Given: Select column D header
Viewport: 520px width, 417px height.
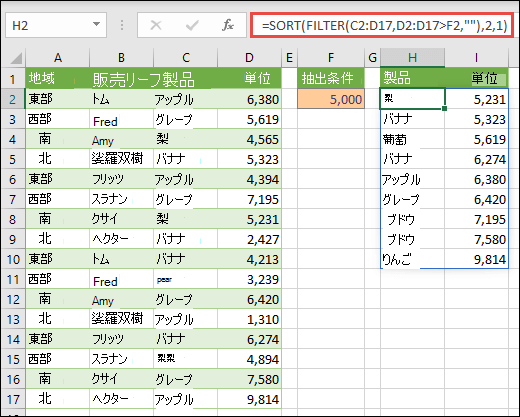Looking at the screenshot, I should (249, 58).
